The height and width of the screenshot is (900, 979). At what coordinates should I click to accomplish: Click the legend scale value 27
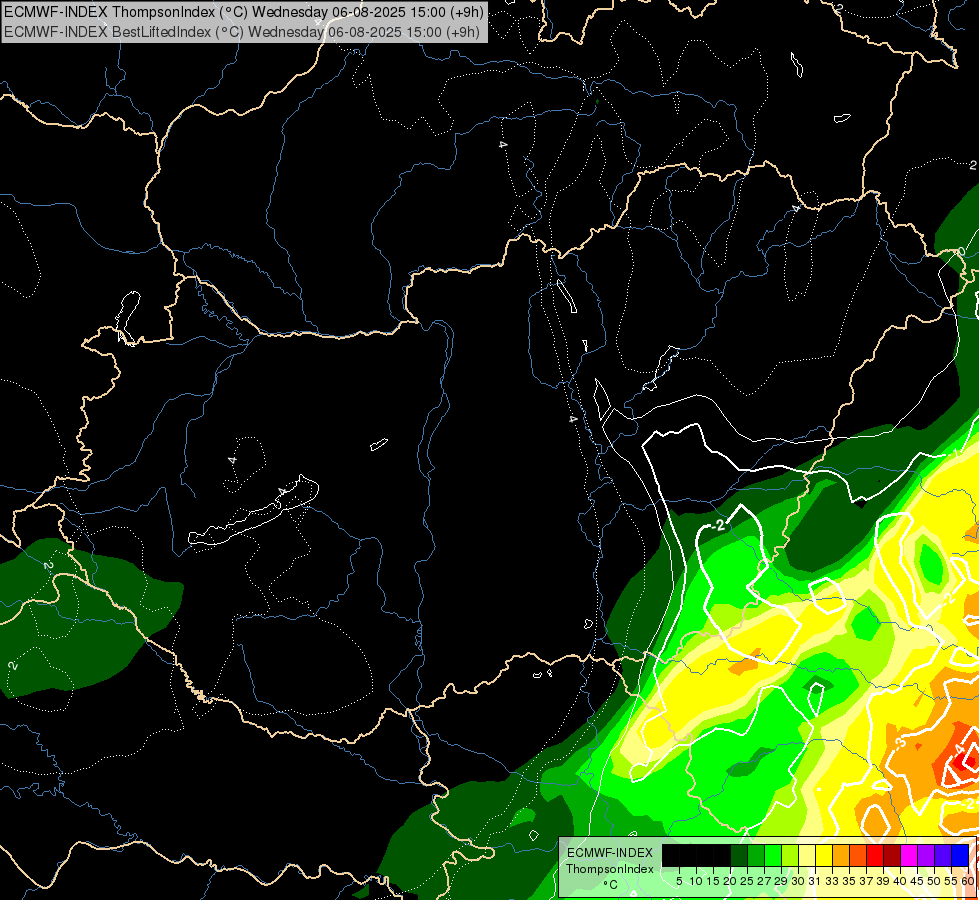tap(765, 881)
